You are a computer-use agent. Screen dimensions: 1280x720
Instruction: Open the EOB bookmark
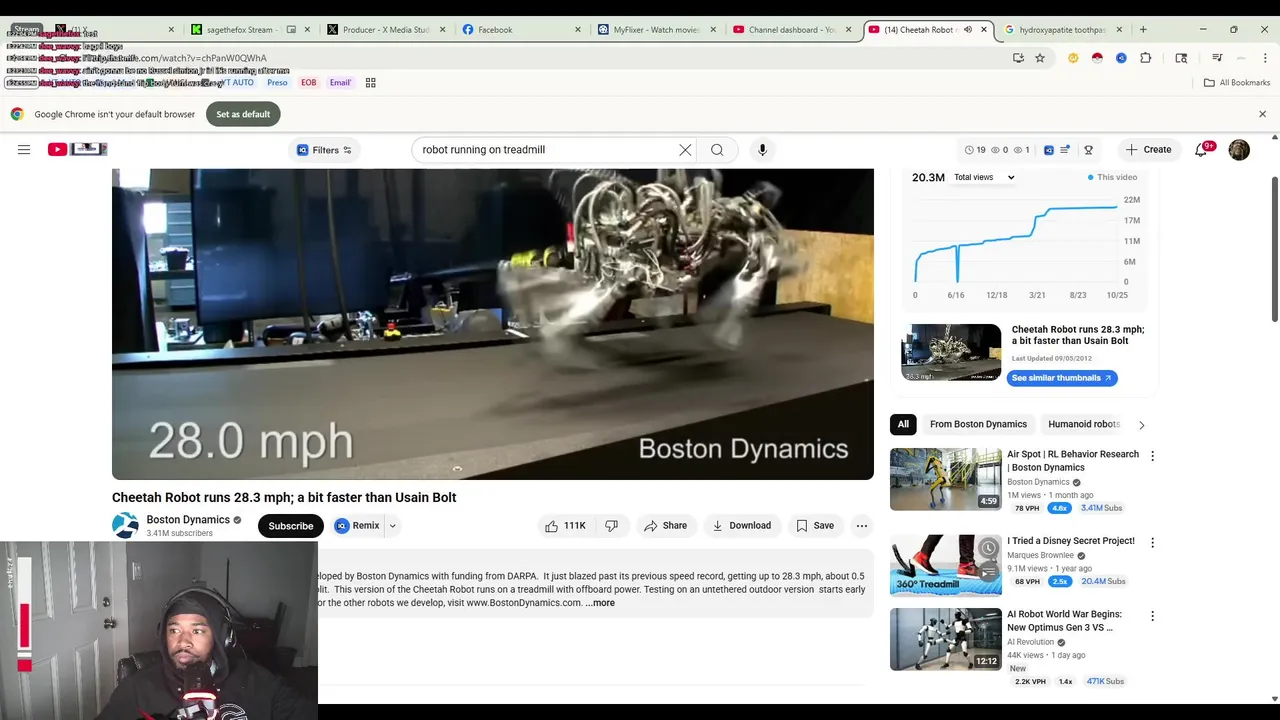tap(309, 83)
